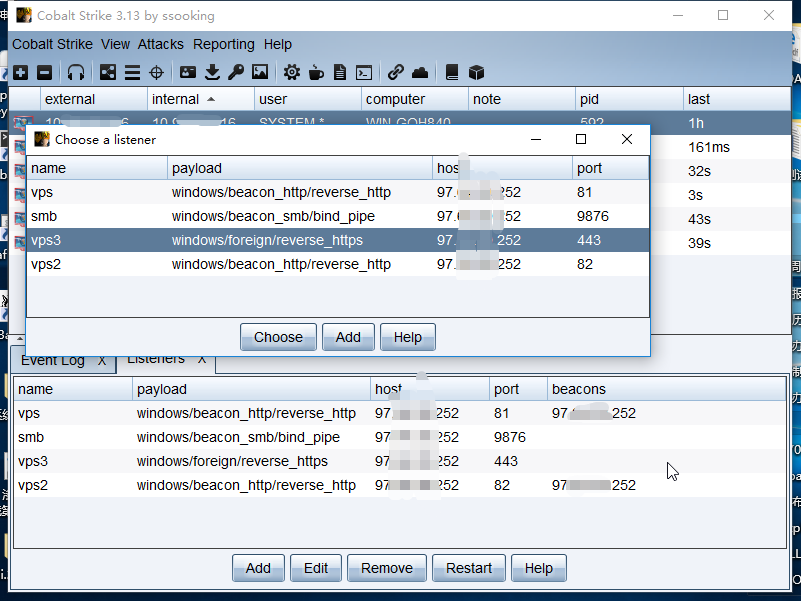
Task: Sort sessions by the external column header
Action: point(94,99)
